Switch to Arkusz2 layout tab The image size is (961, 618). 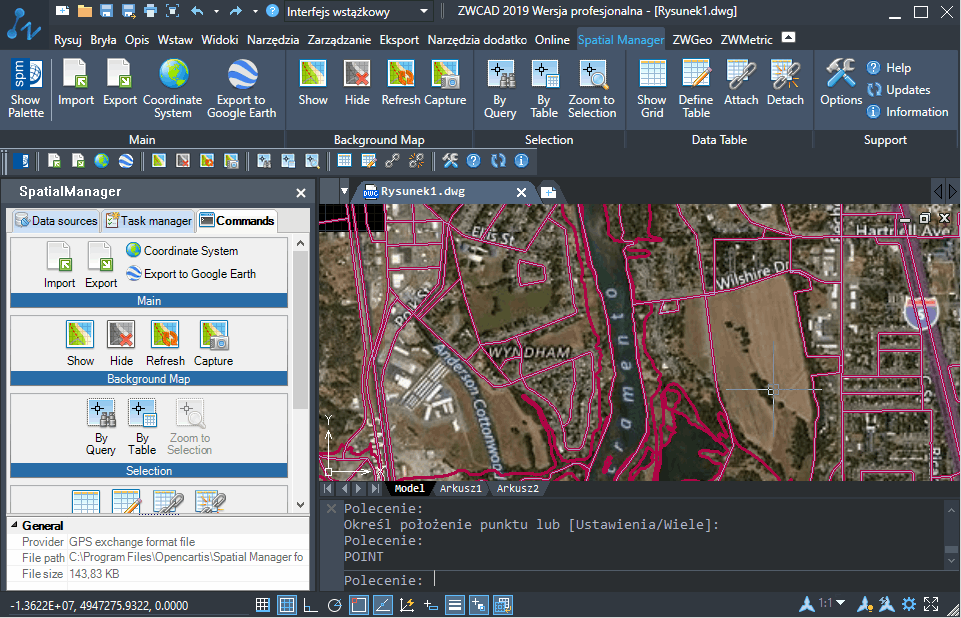click(x=517, y=489)
